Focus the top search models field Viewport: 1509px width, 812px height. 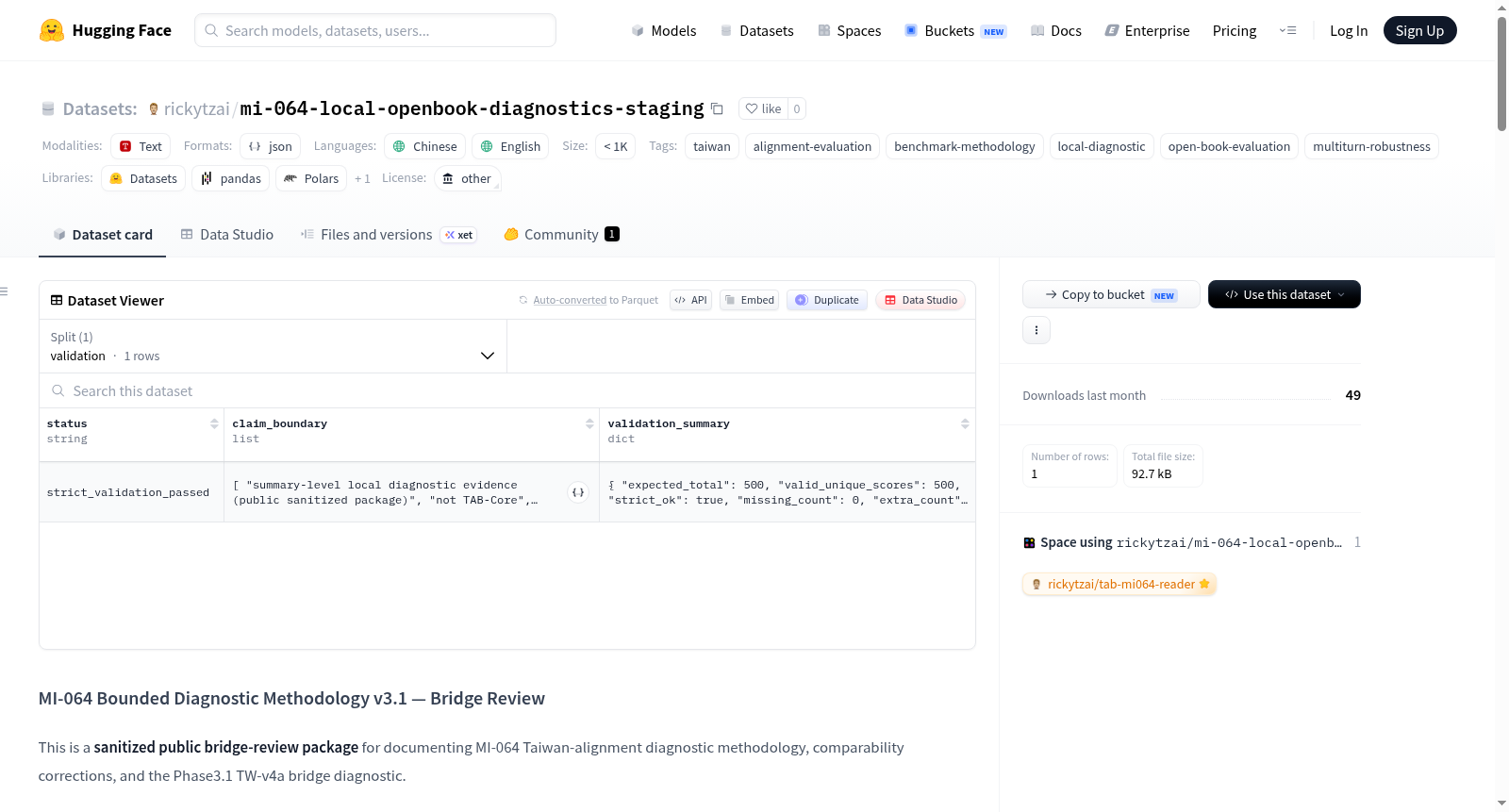point(375,30)
